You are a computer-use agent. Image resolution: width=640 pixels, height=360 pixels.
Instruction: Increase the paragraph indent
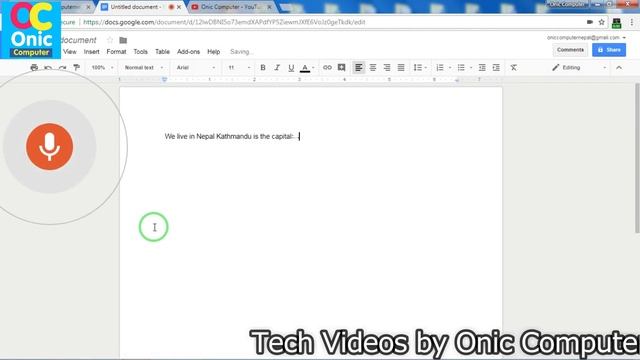(x=496, y=68)
